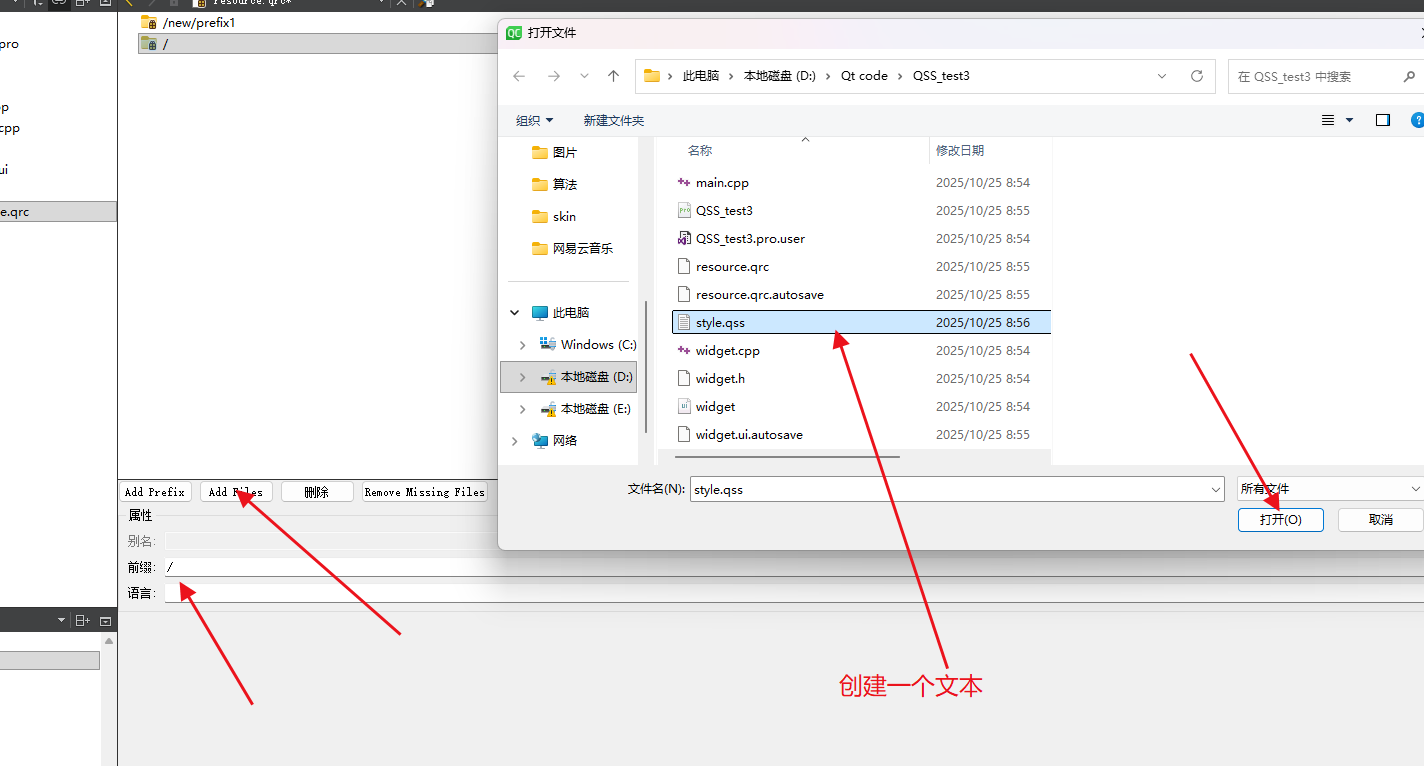Sort files by 名称 column
The width and height of the screenshot is (1424, 766).
700,150
